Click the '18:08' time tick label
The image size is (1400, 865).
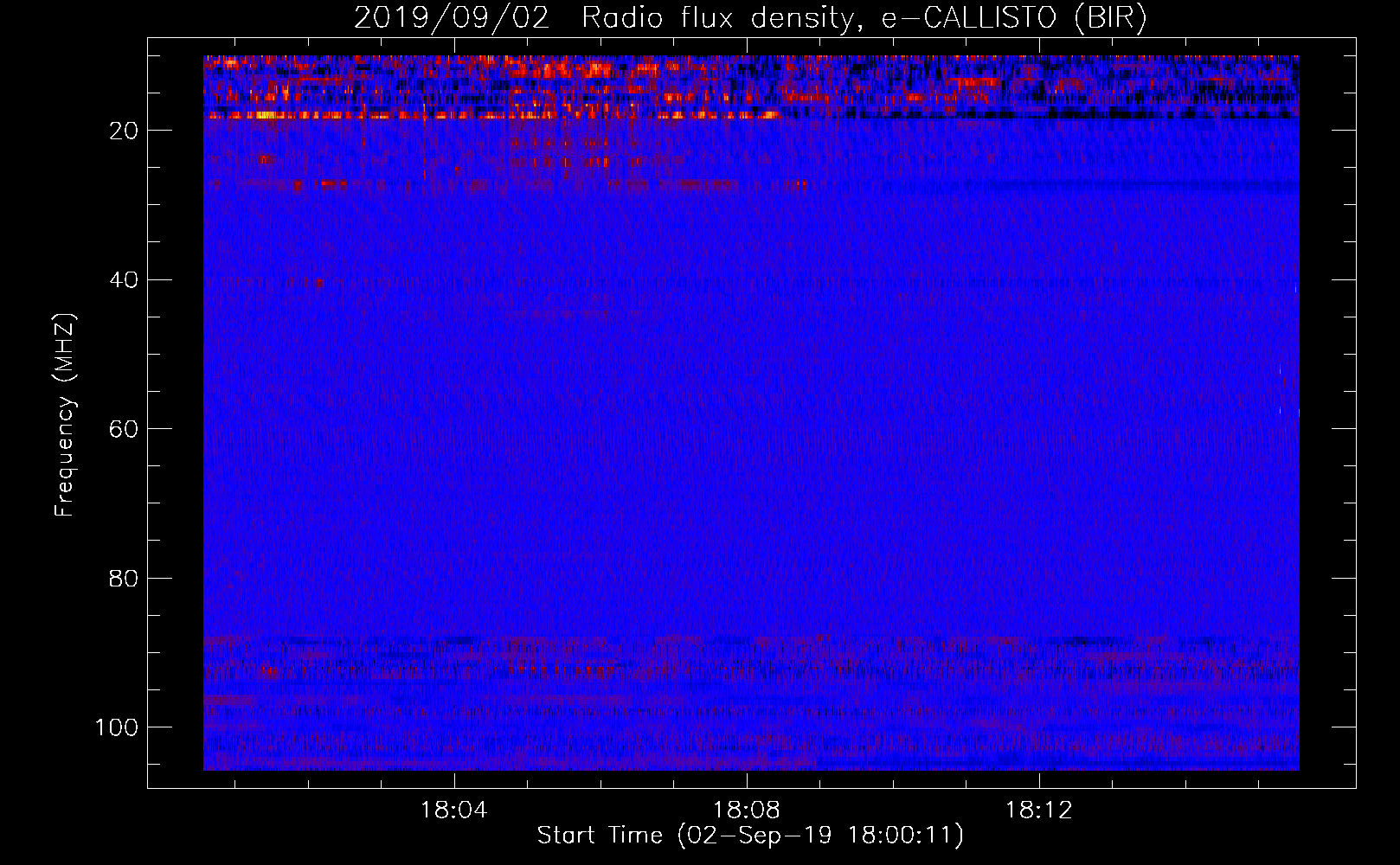[x=746, y=811]
